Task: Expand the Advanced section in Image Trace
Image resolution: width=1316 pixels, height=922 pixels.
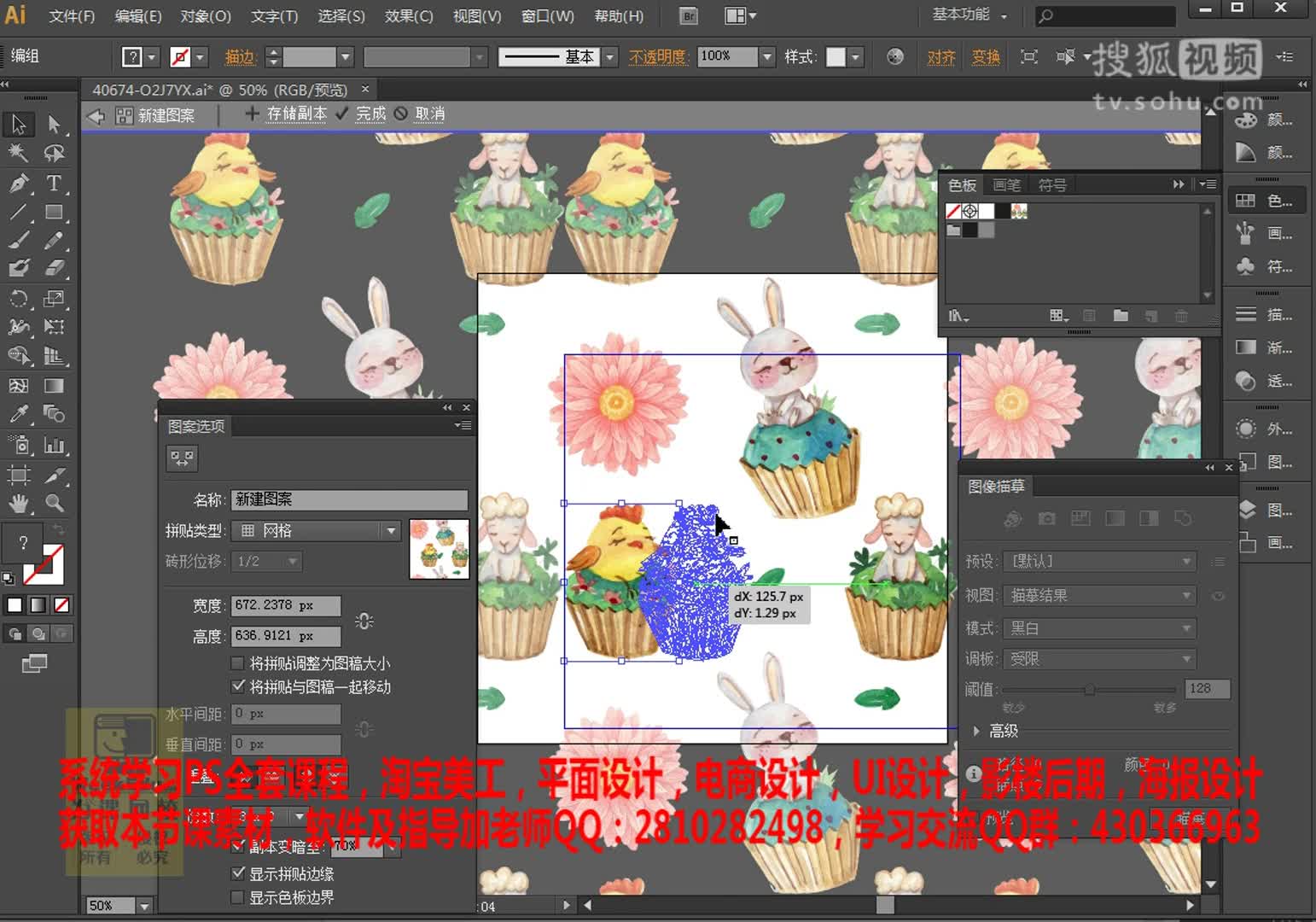Action: (976, 731)
